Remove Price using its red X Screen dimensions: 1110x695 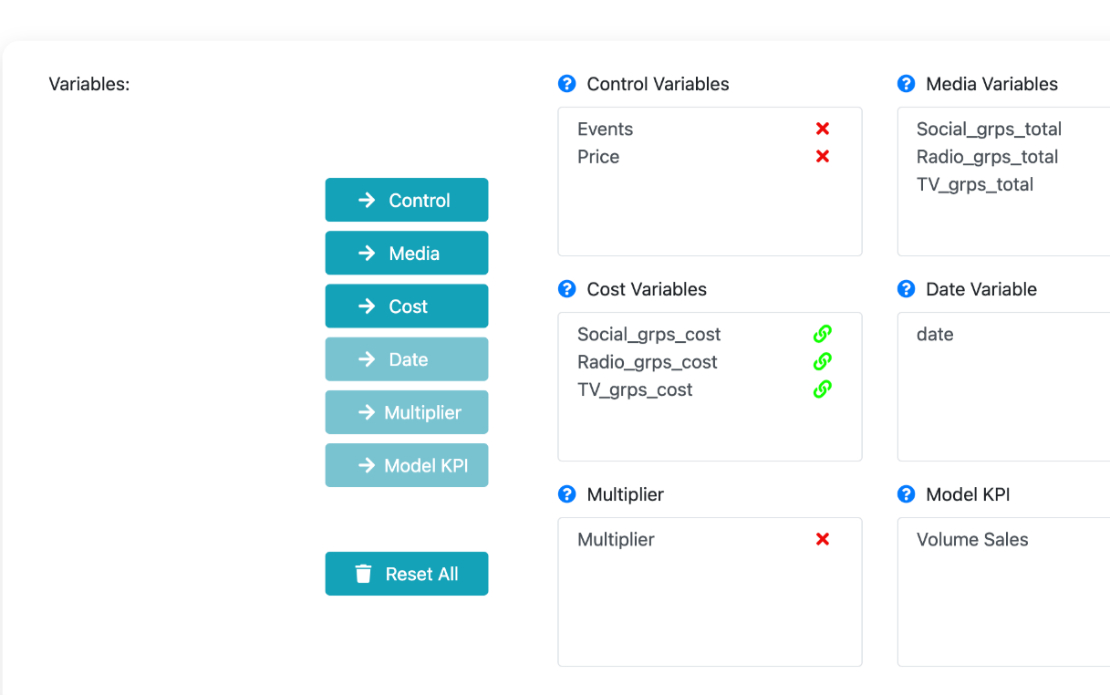click(822, 157)
